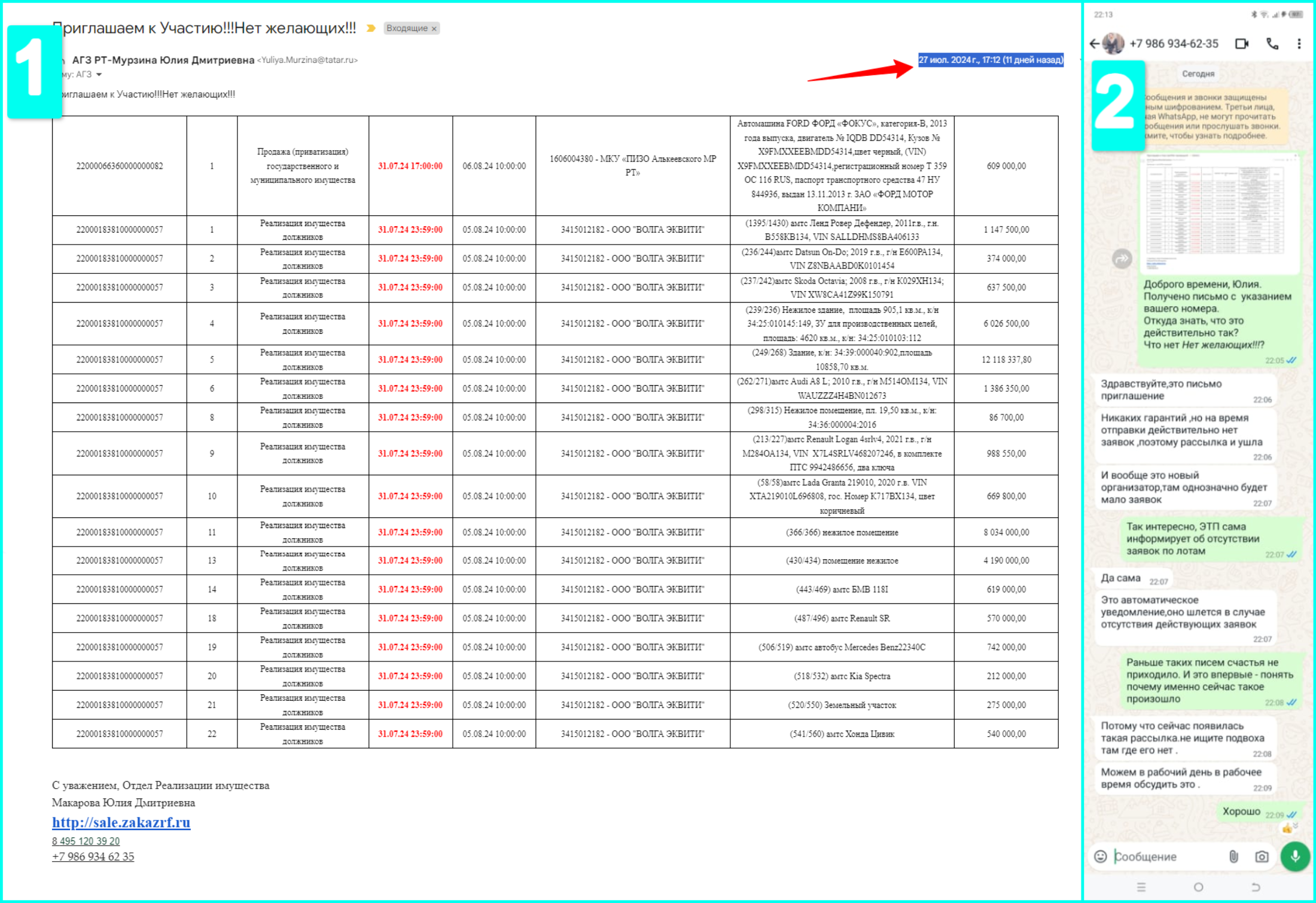Select message starting 'Потому что сейчас появилась'
The height and width of the screenshot is (903, 1316).
pos(1185,738)
